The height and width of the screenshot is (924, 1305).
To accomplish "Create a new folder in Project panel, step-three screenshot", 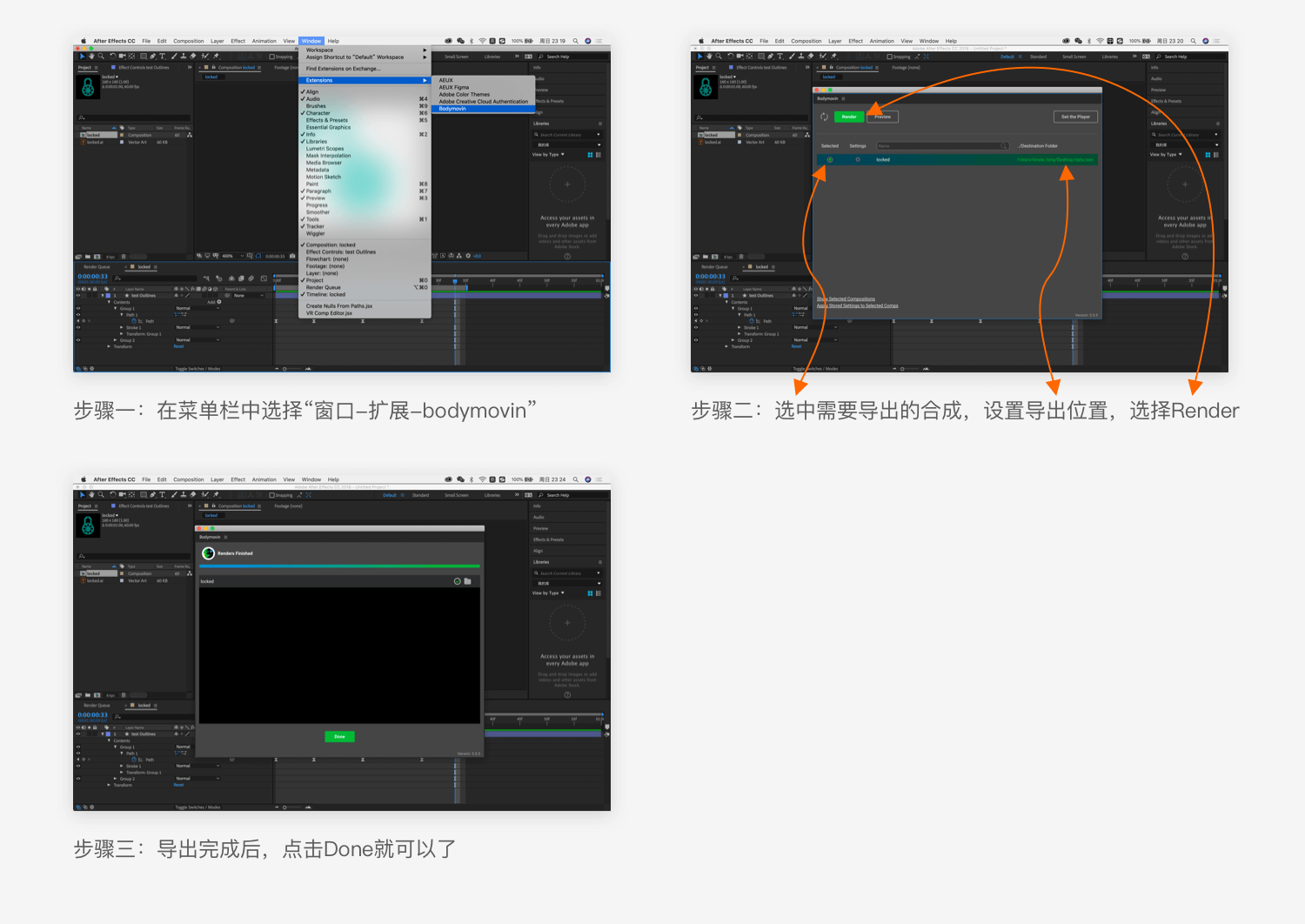I will click(x=88, y=695).
